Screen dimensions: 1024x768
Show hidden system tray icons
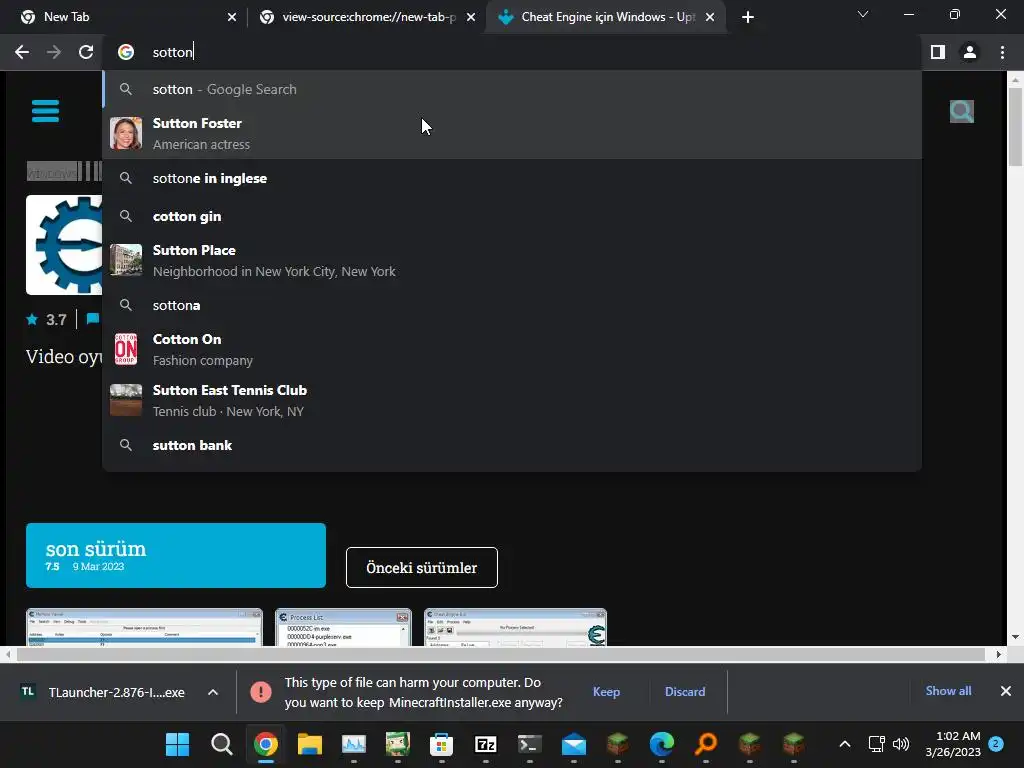[844, 744]
